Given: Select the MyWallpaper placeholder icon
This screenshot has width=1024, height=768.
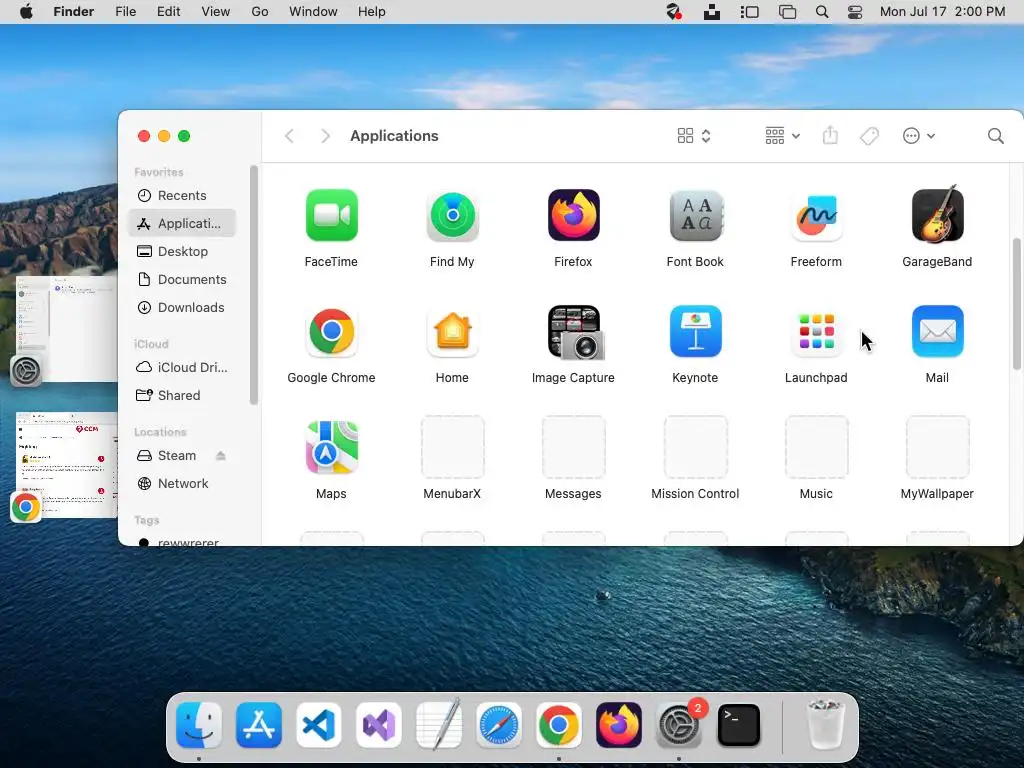Looking at the screenshot, I should click(937, 447).
